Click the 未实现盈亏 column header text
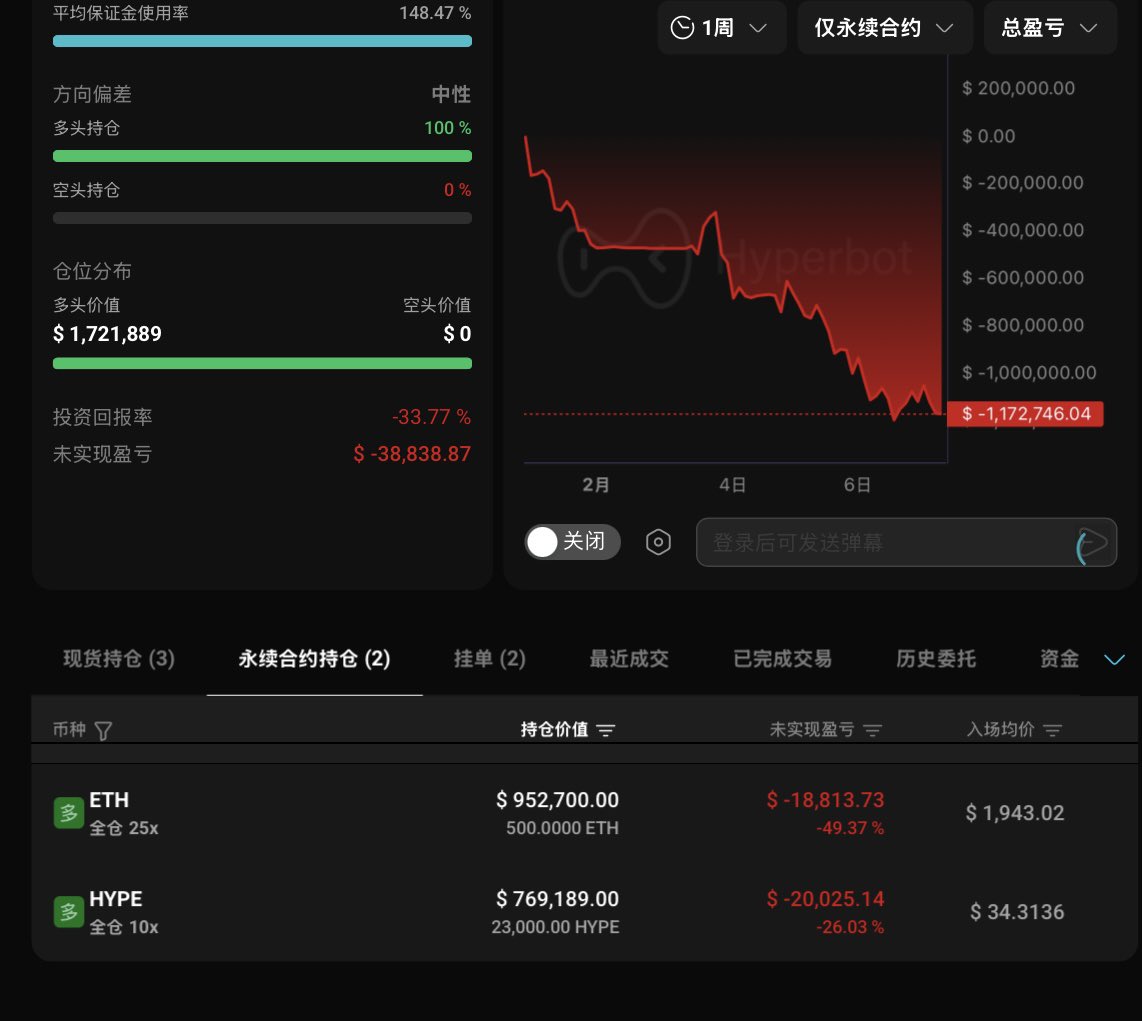Image resolution: width=1142 pixels, height=1021 pixels. coord(811,730)
